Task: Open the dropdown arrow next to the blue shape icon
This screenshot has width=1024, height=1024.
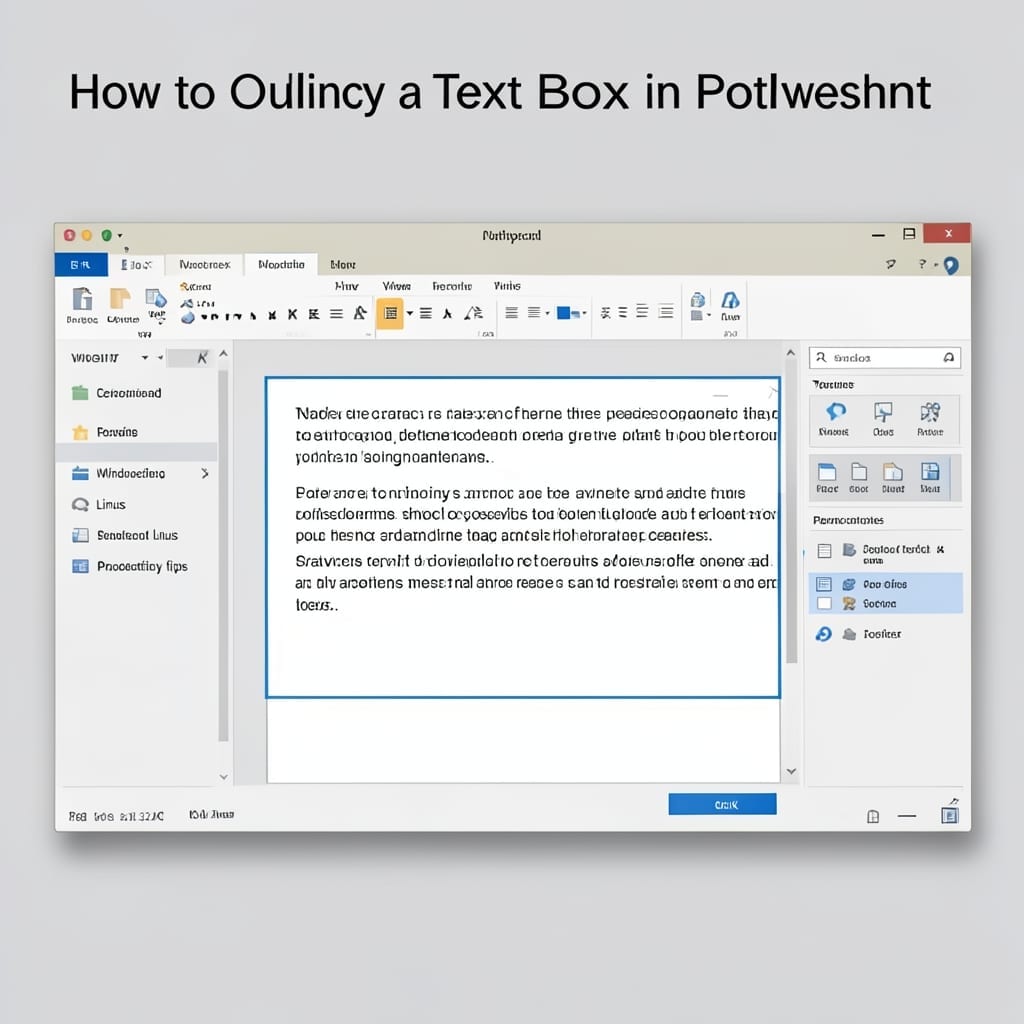Action: [584, 313]
